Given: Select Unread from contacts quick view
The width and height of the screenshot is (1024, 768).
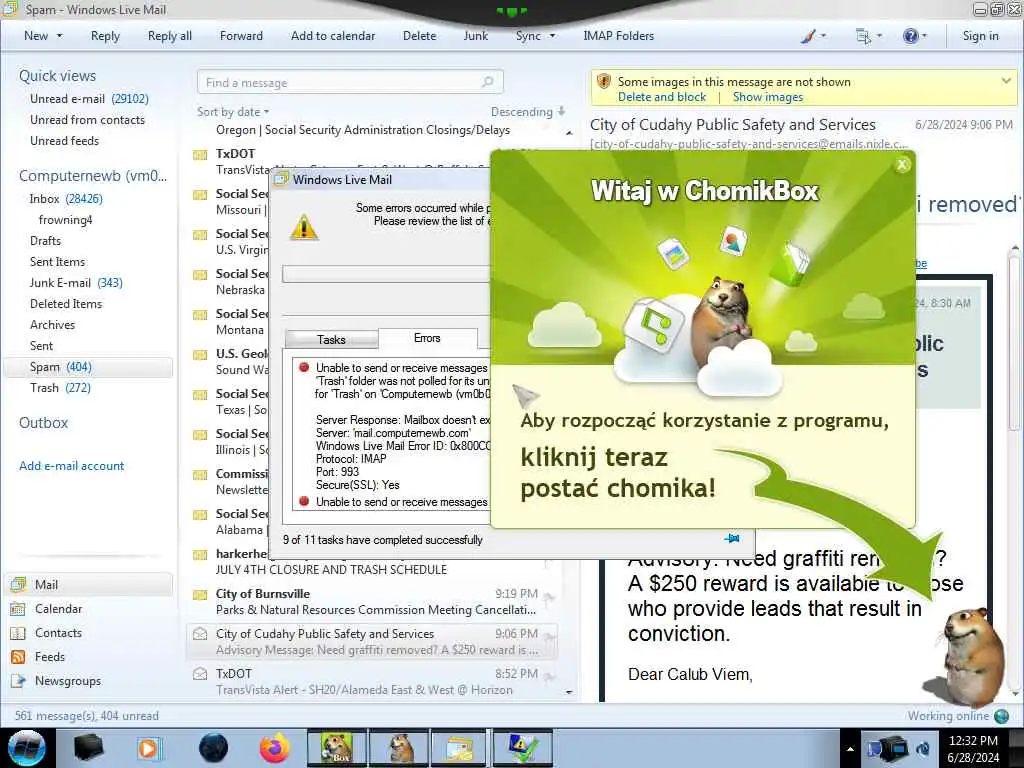Looking at the screenshot, I should coord(87,120).
